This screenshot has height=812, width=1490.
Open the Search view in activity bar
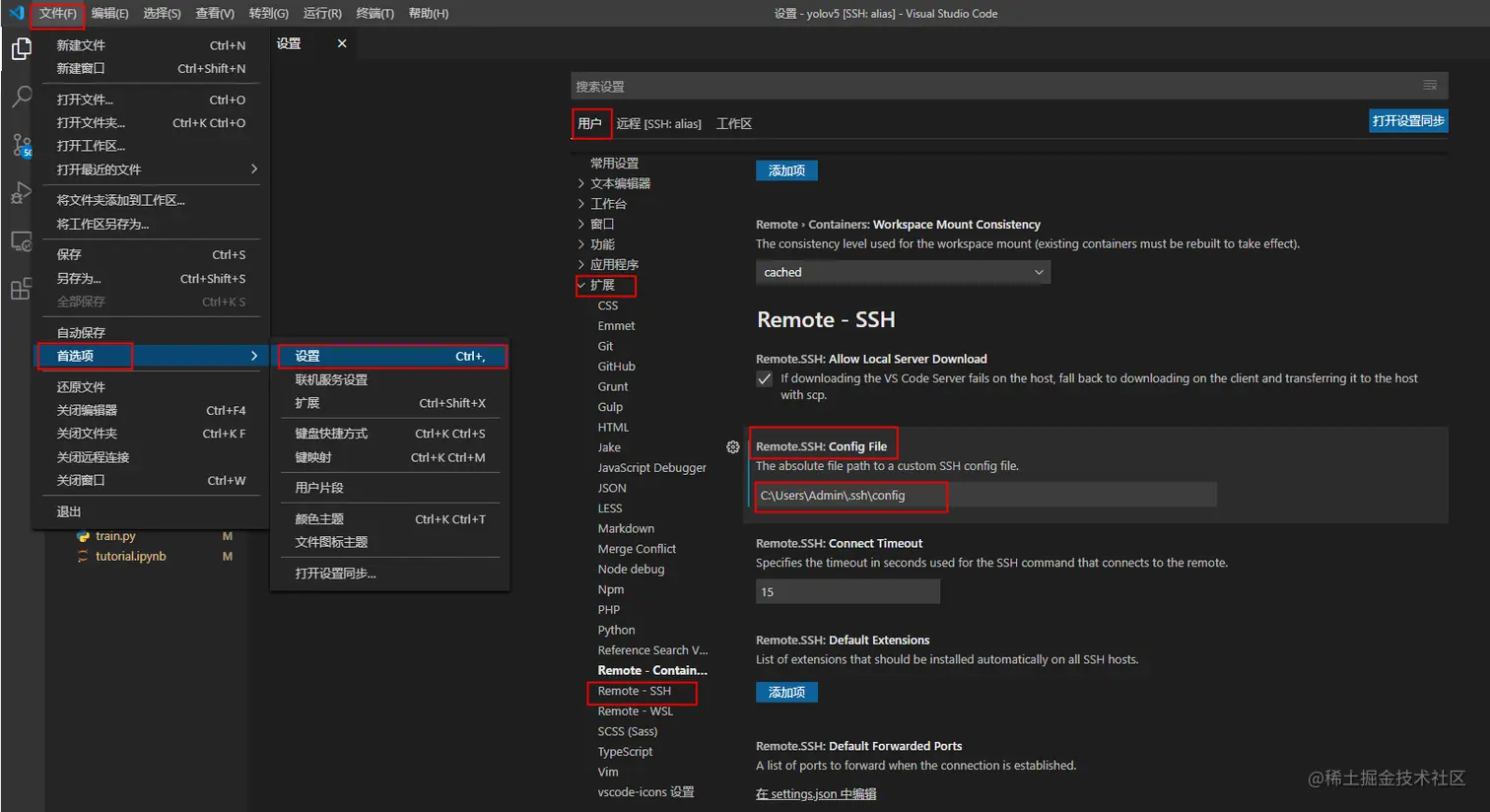tap(21, 97)
